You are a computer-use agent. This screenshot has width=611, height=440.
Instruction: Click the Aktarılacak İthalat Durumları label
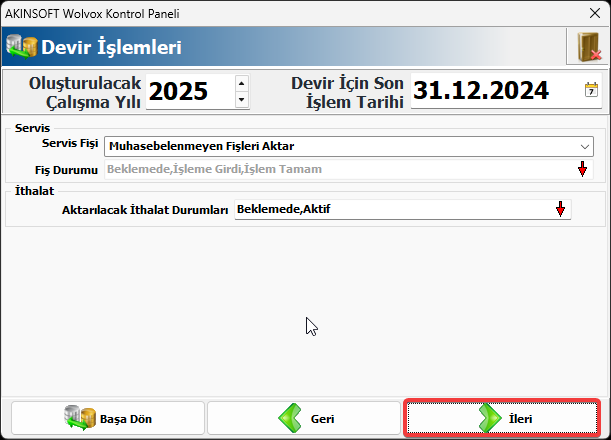145,210
